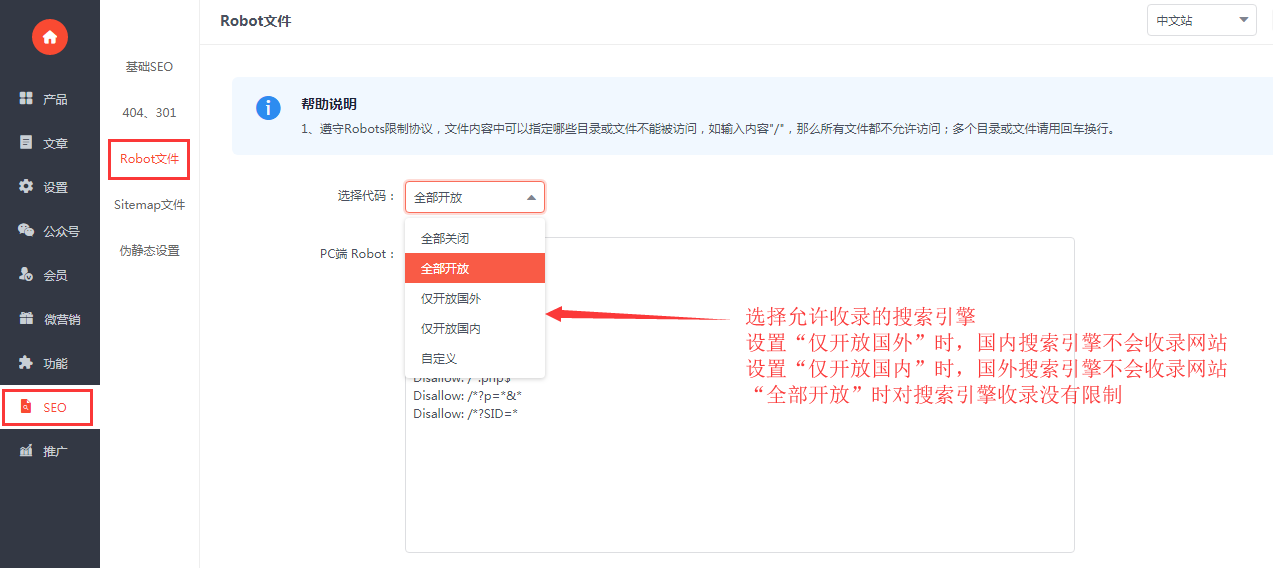Click the 功能 puzzle piece icon
The width and height of the screenshot is (1273, 568).
pyautogui.click(x=27, y=363)
